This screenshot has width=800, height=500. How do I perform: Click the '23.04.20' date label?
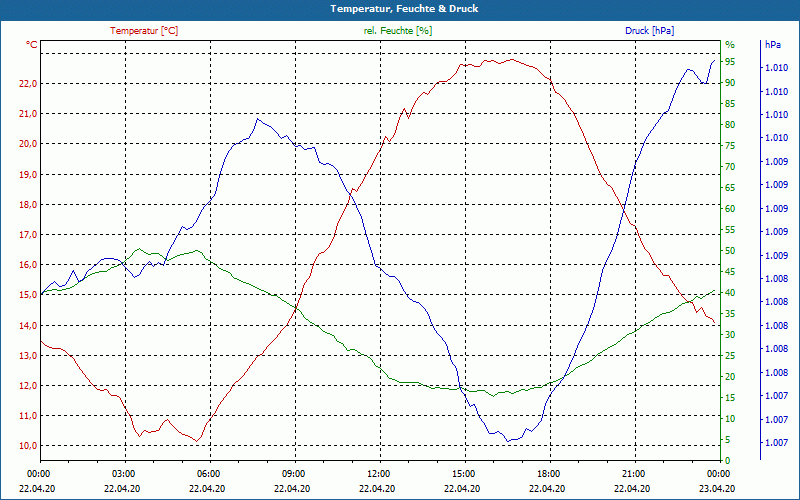(717, 489)
